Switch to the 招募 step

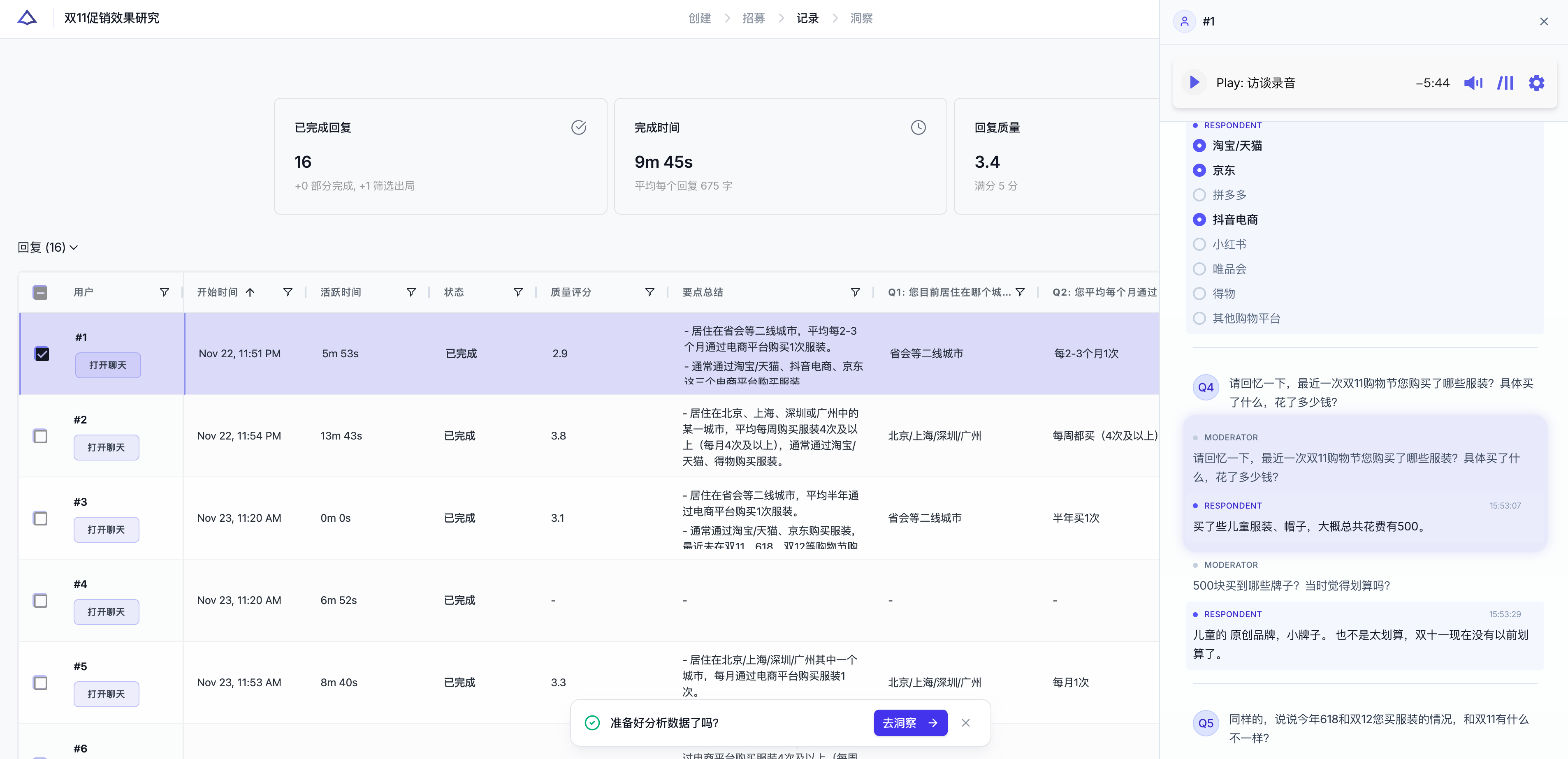click(754, 18)
